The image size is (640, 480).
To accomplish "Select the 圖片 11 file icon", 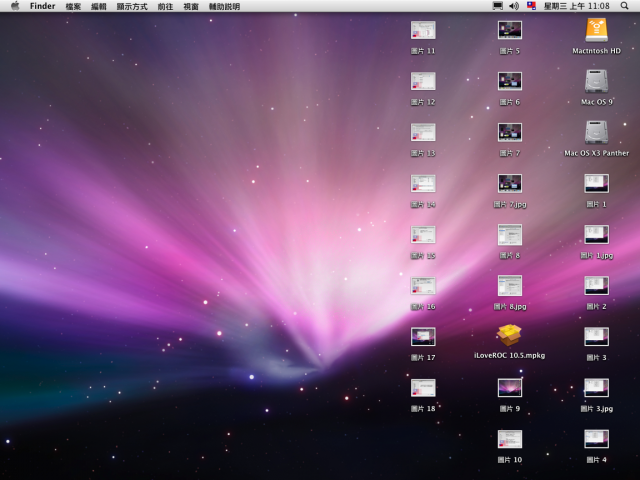I will [x=423, y=30].
